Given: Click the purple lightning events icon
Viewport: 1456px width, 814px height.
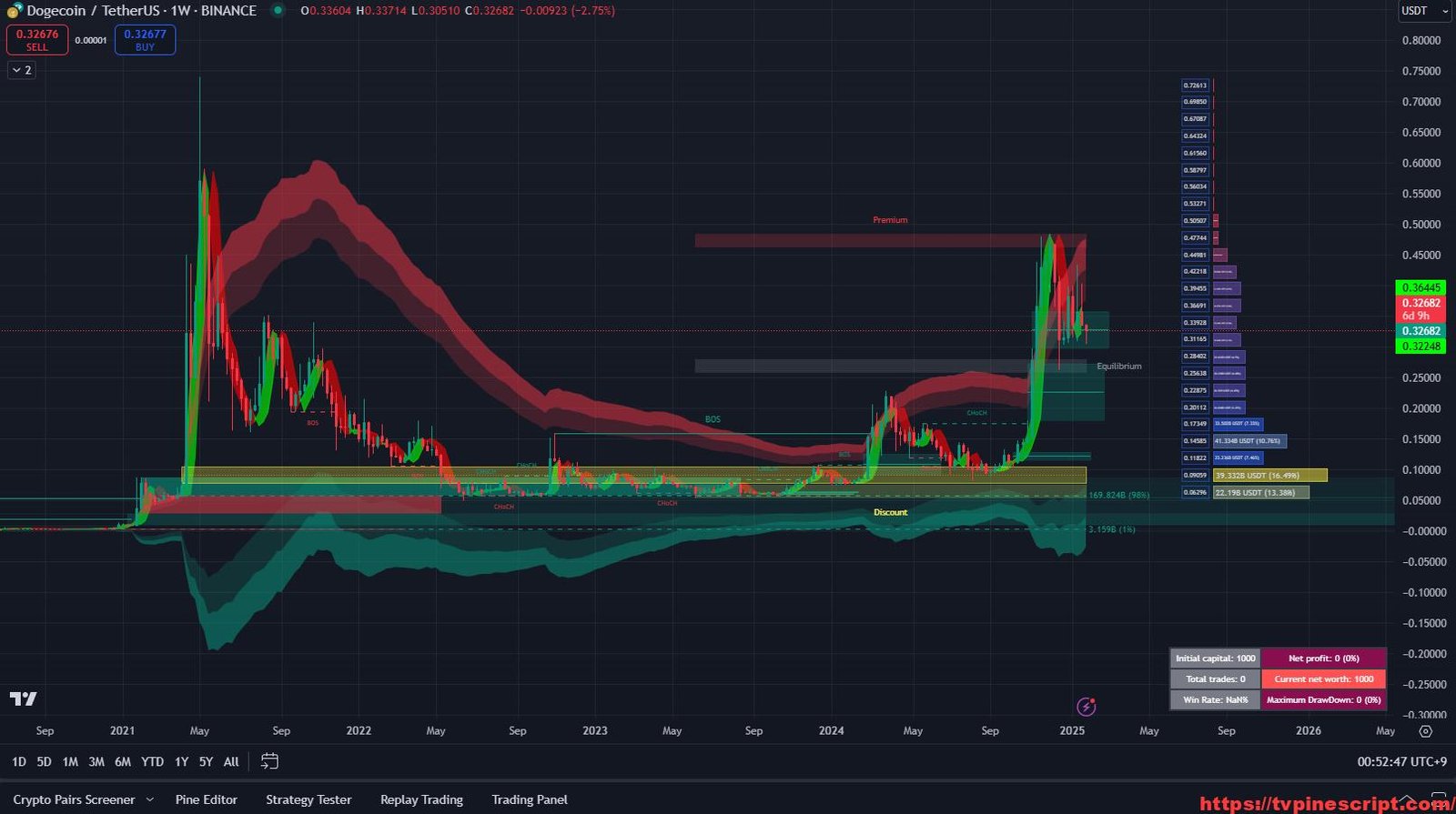Looking at the screenshot, I should pos(1086,707).
